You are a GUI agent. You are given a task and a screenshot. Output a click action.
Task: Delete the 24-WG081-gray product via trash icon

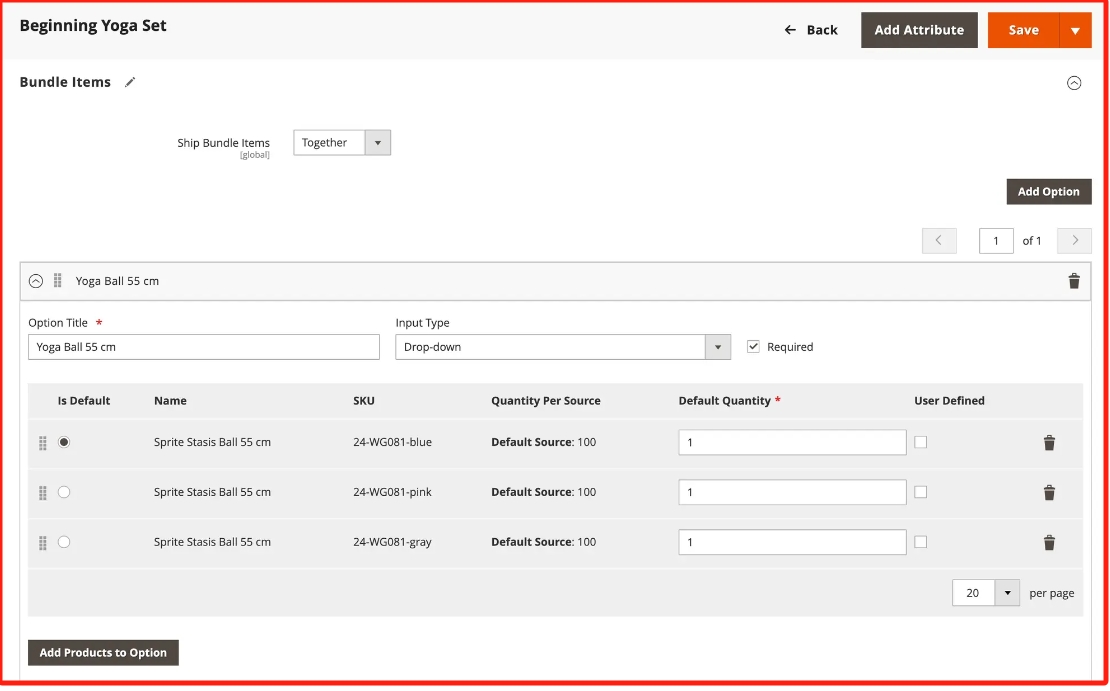click(1048, 542)
